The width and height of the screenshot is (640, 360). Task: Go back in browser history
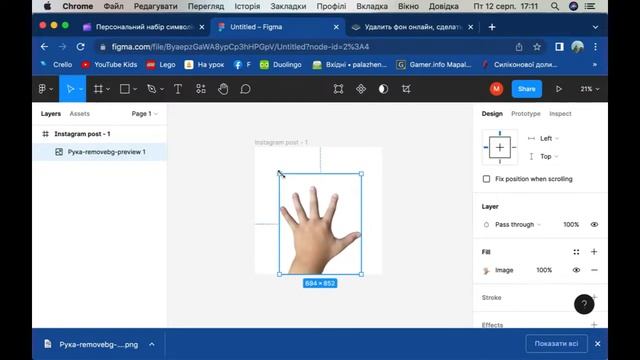click(x=44, y=47)
